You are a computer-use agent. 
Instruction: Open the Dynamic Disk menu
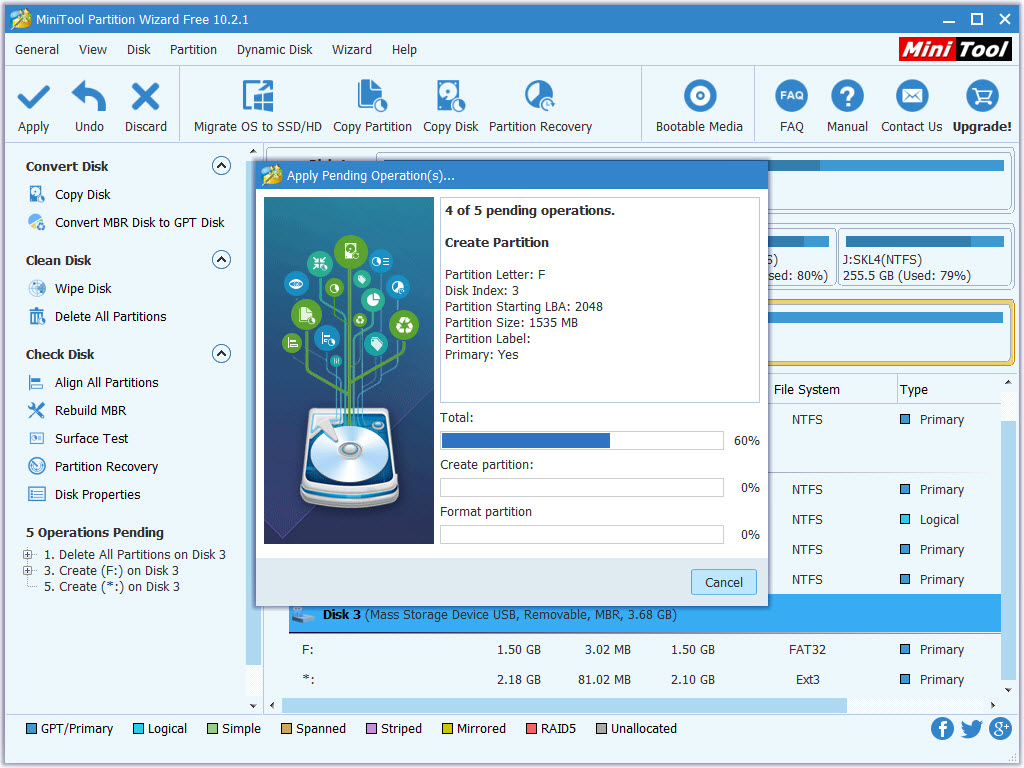tap(274, 49)
